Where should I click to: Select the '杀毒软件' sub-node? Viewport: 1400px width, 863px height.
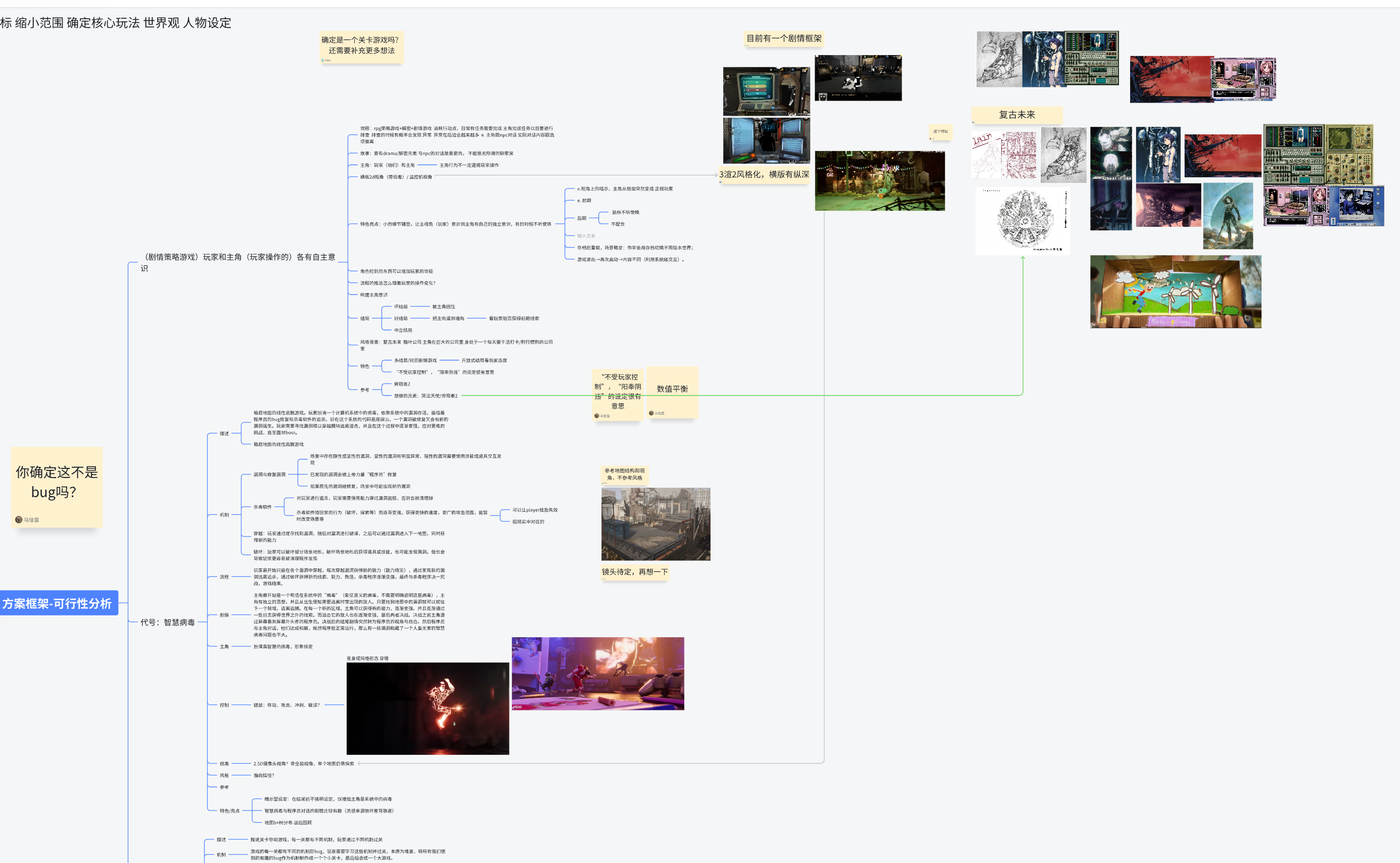click(263, 507)
